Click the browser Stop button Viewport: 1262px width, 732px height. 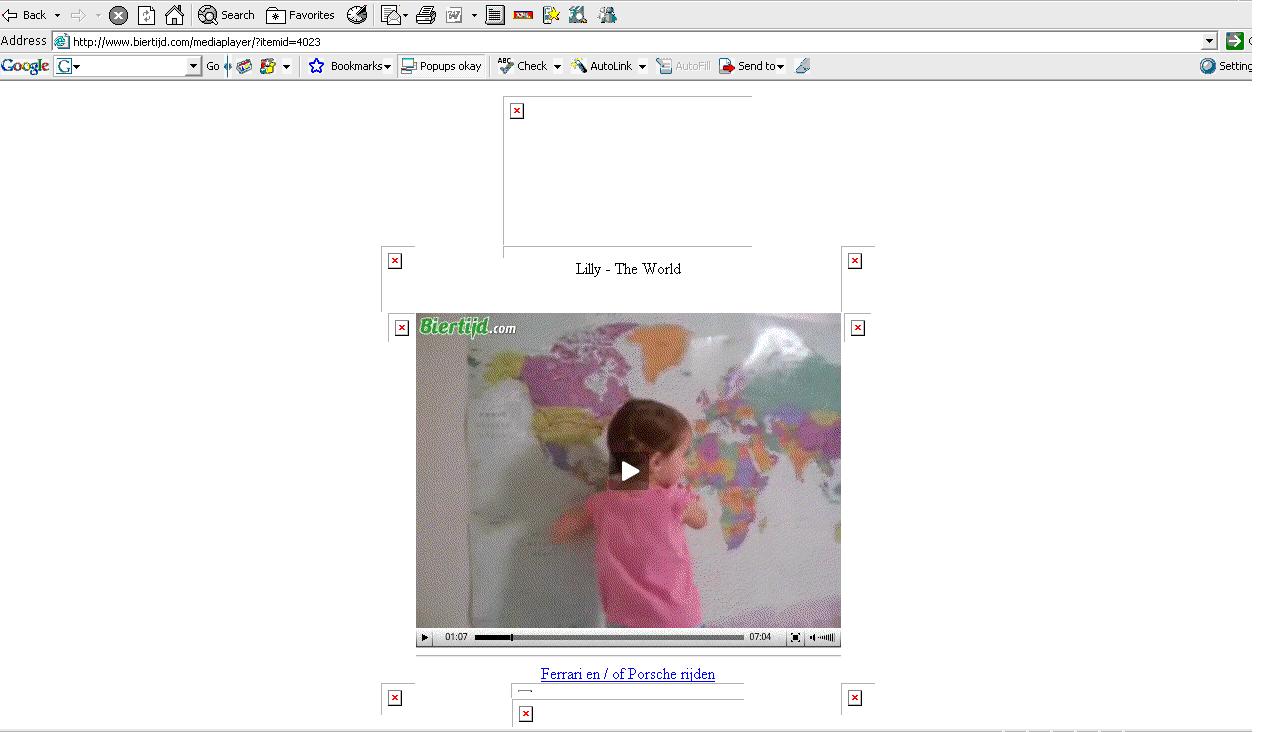(x=118, y=15)
